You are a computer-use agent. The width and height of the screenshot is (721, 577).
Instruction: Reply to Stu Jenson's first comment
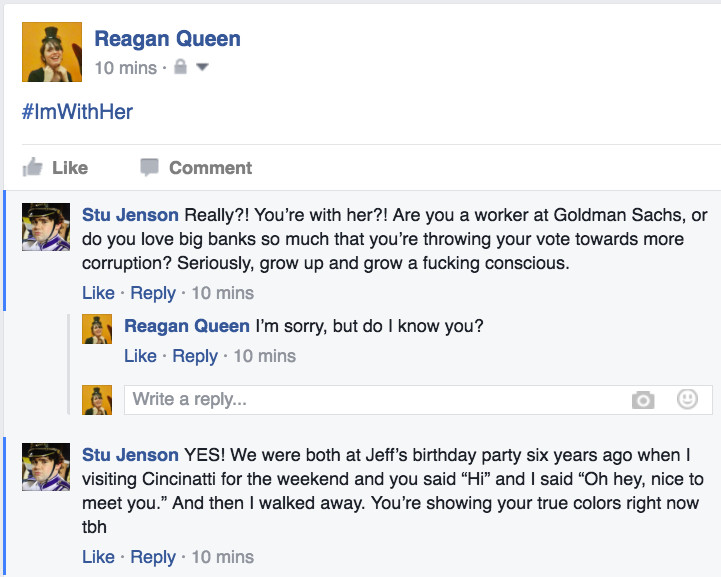153,293
